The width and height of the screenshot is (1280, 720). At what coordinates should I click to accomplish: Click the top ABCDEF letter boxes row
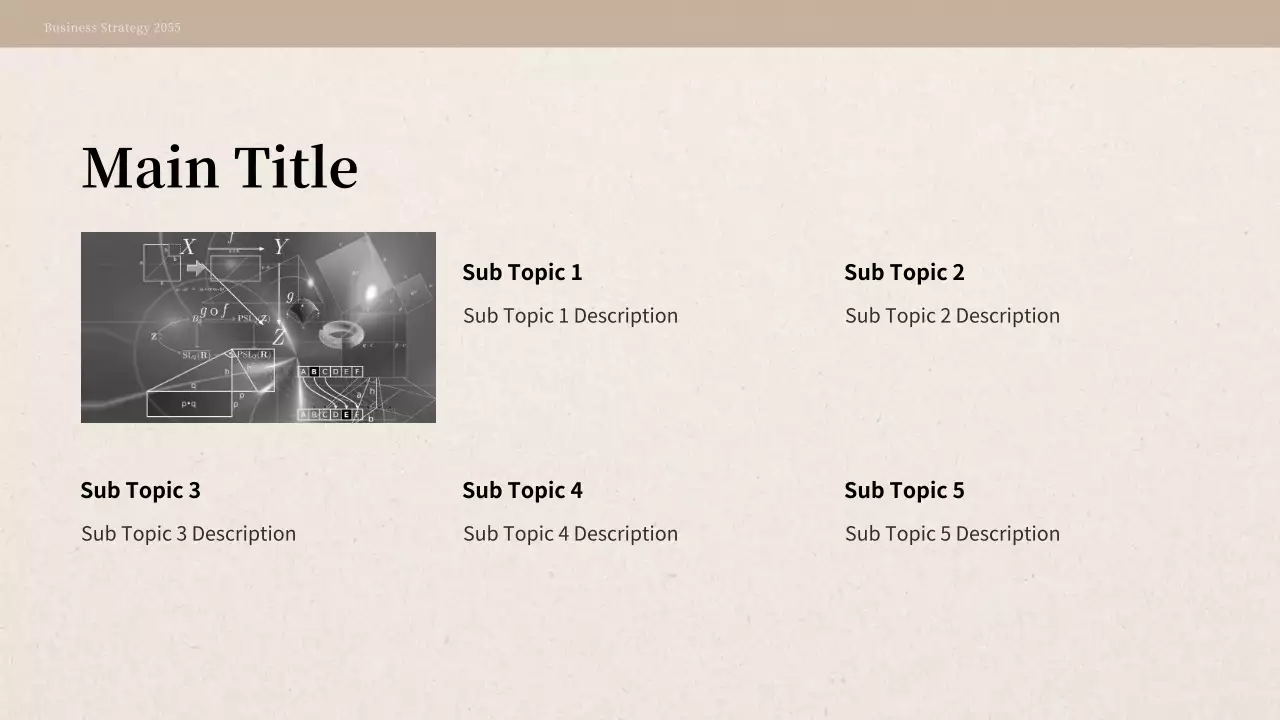pyautogui.click(x=330, y=372)
